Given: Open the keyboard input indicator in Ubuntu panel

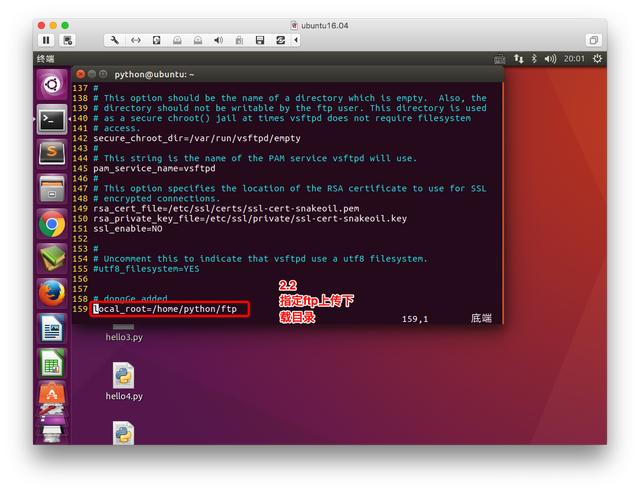Looking at the screenshot, I should point(500,59).
